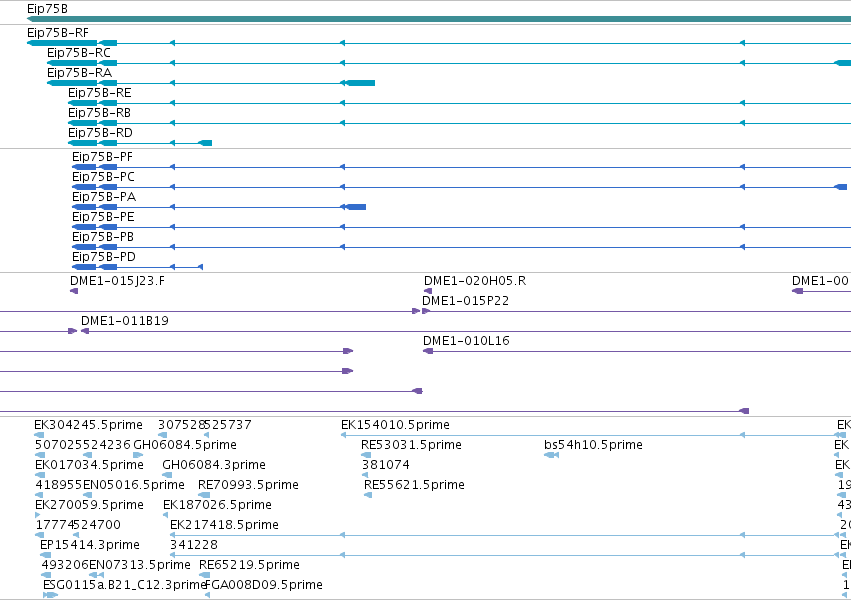Screen dimensions: 851x600
Task: Select the Eip75B-RD transcript label
Action: 100,133
